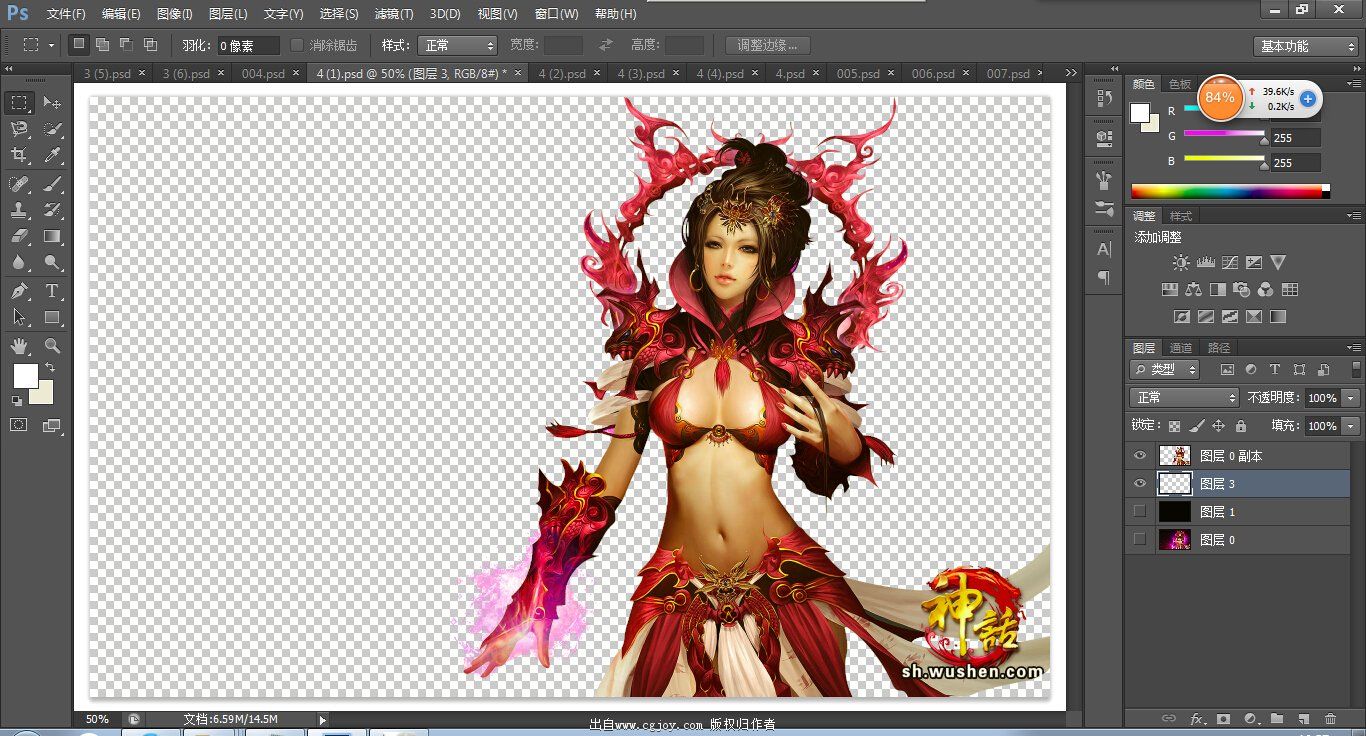Change screen mode from toolbox
The image size is (1366, 736).
click(x=52, y=425)
